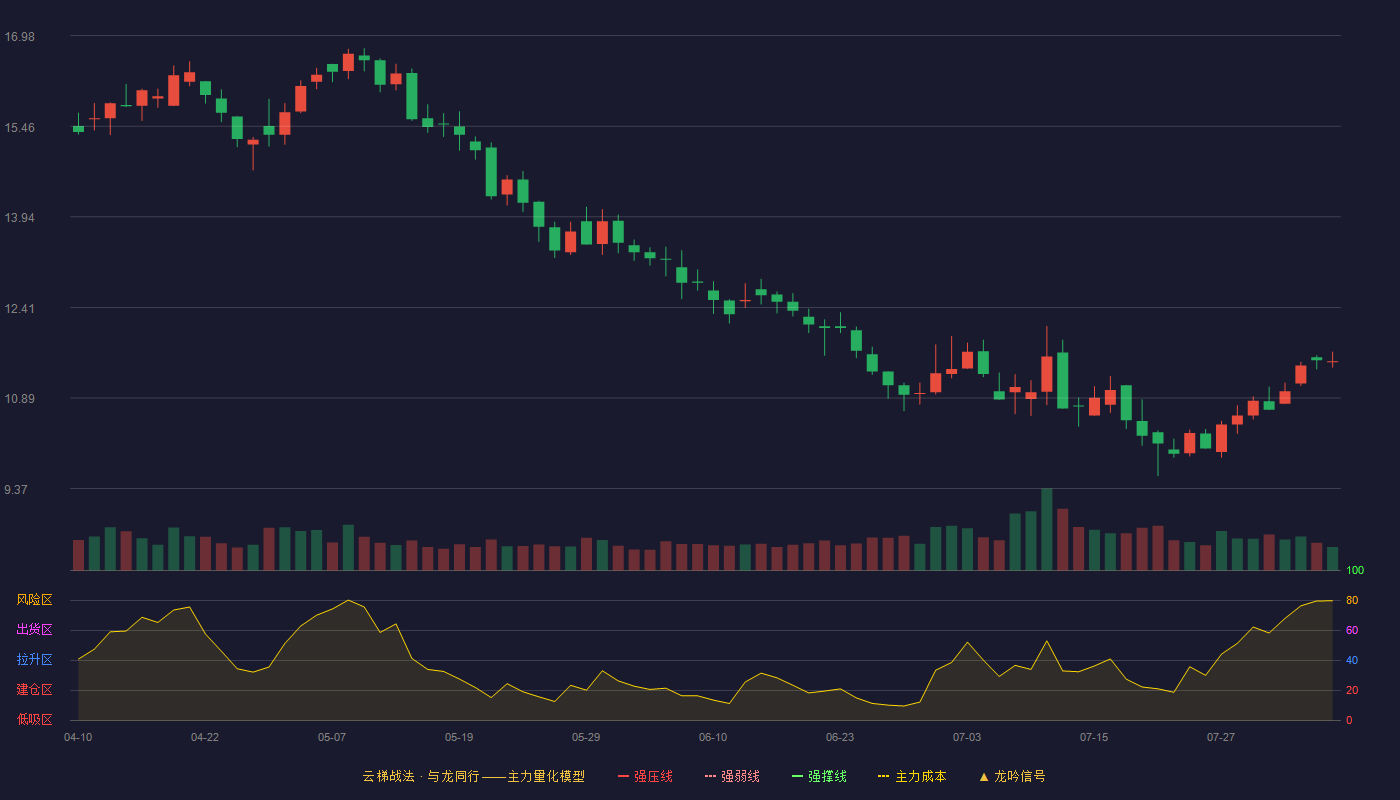Viewport: 1400px width, 800px height.
Task: Select the 15.46 price axis label
Action: click(x=19, y=128)
